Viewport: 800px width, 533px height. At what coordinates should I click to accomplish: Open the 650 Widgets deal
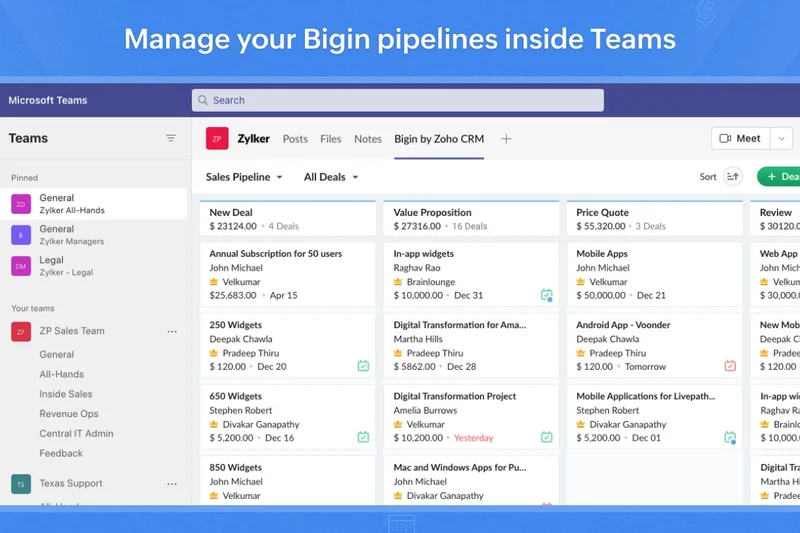click(288, 417)
